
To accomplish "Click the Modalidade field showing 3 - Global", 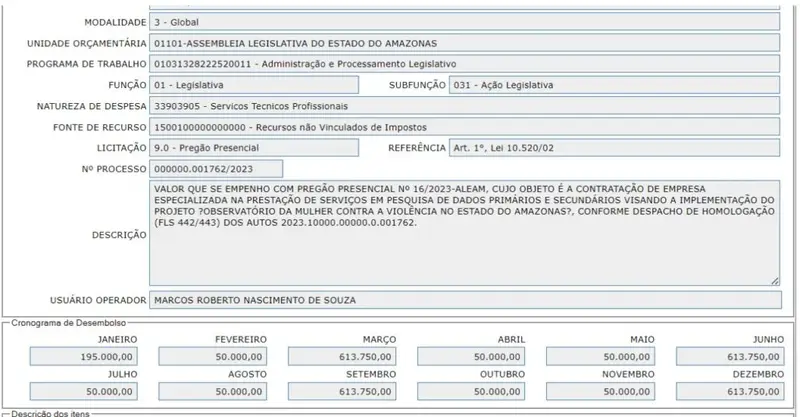I will click(x=464, y=21).
